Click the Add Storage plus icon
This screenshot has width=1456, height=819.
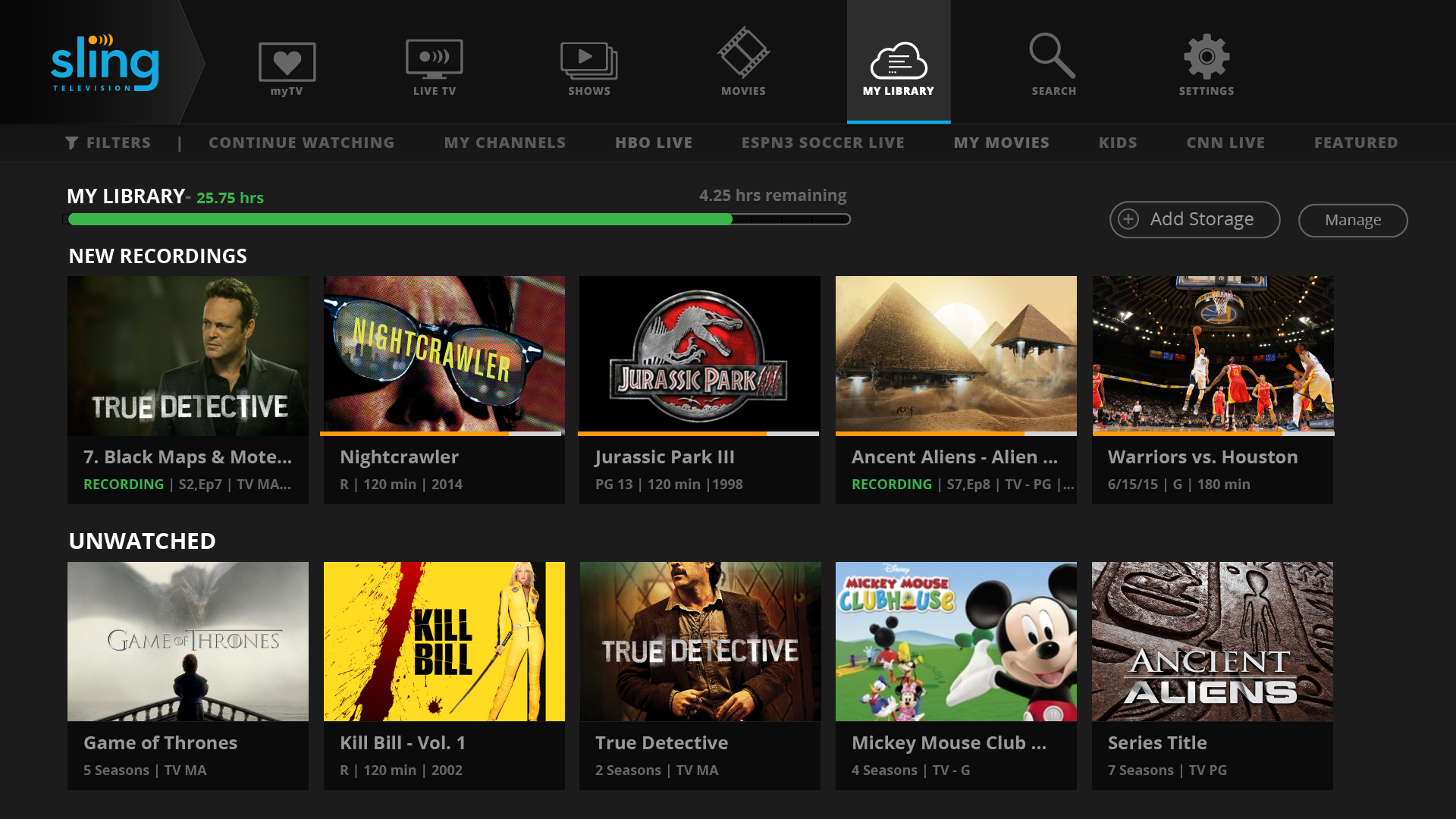(1129, 219)
